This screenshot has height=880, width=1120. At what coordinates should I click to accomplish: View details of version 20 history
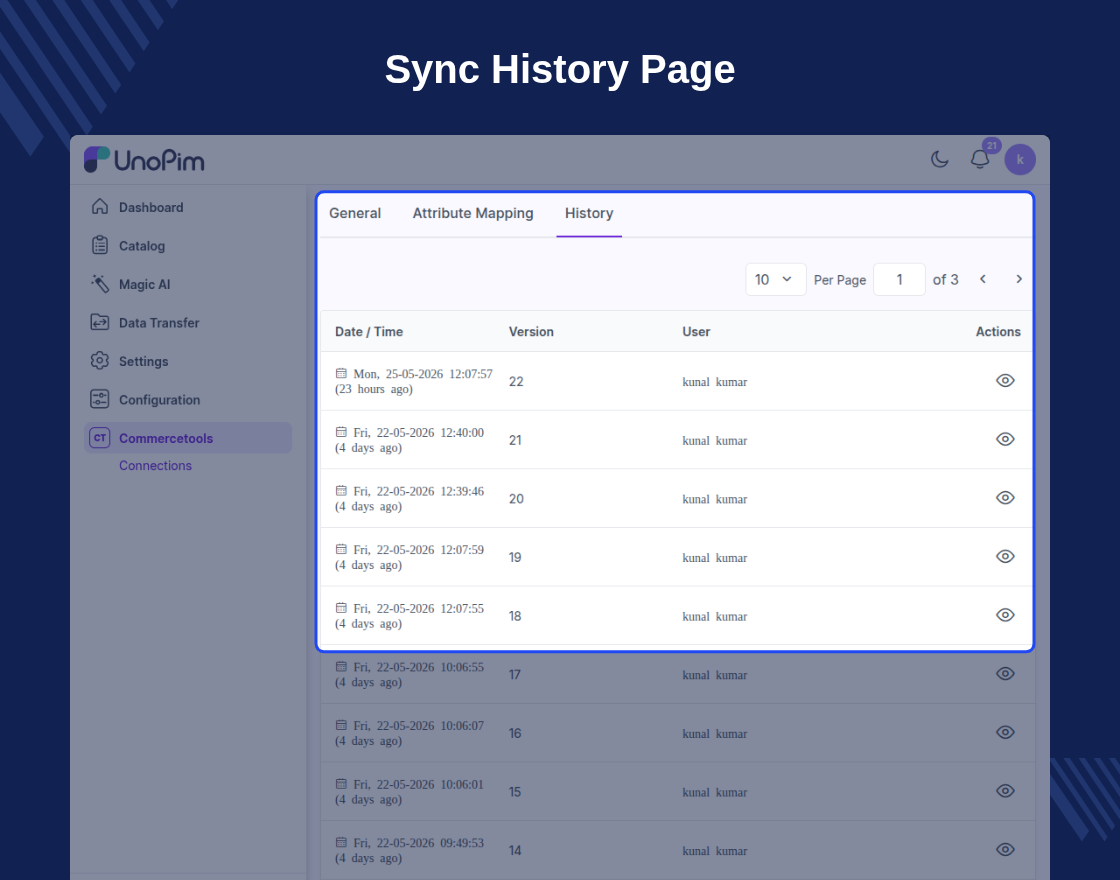(1005, 498)
